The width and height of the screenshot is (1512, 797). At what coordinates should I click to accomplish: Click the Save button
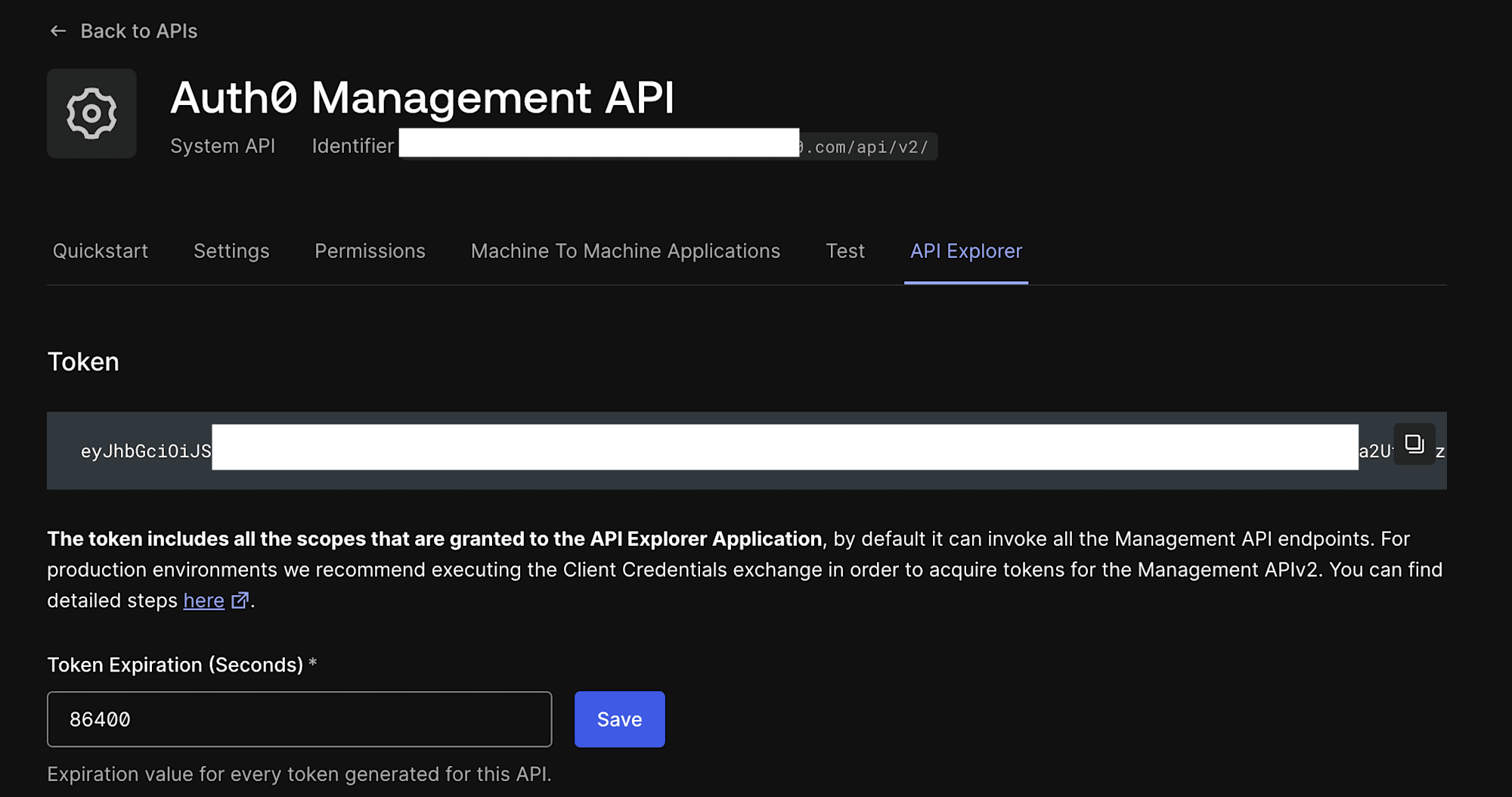tap(620, 719)
